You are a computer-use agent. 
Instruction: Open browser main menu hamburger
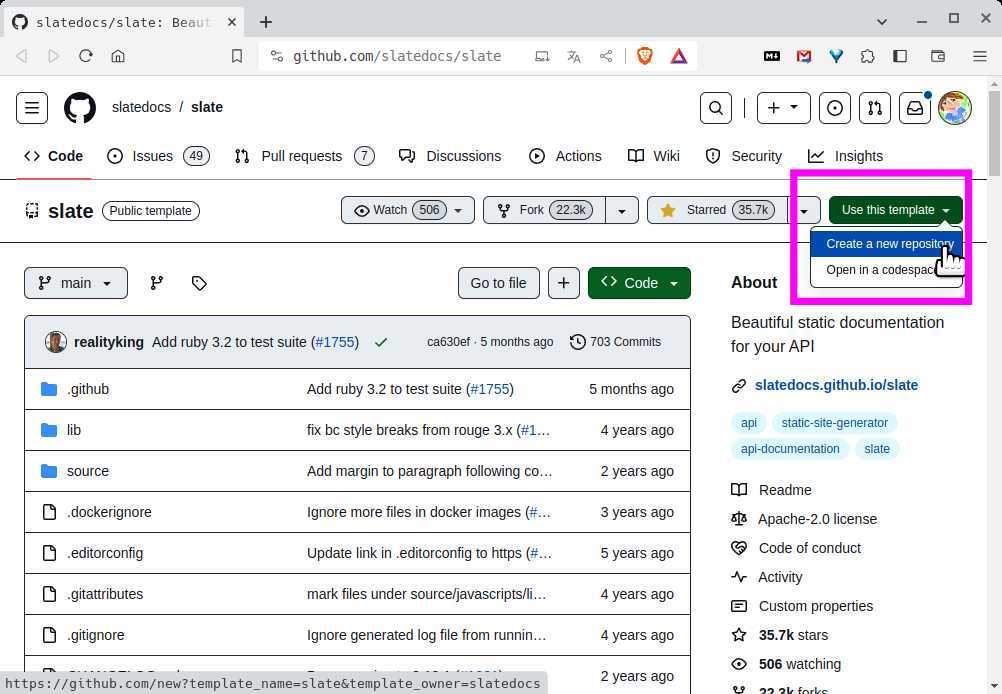tap(980, 56)
